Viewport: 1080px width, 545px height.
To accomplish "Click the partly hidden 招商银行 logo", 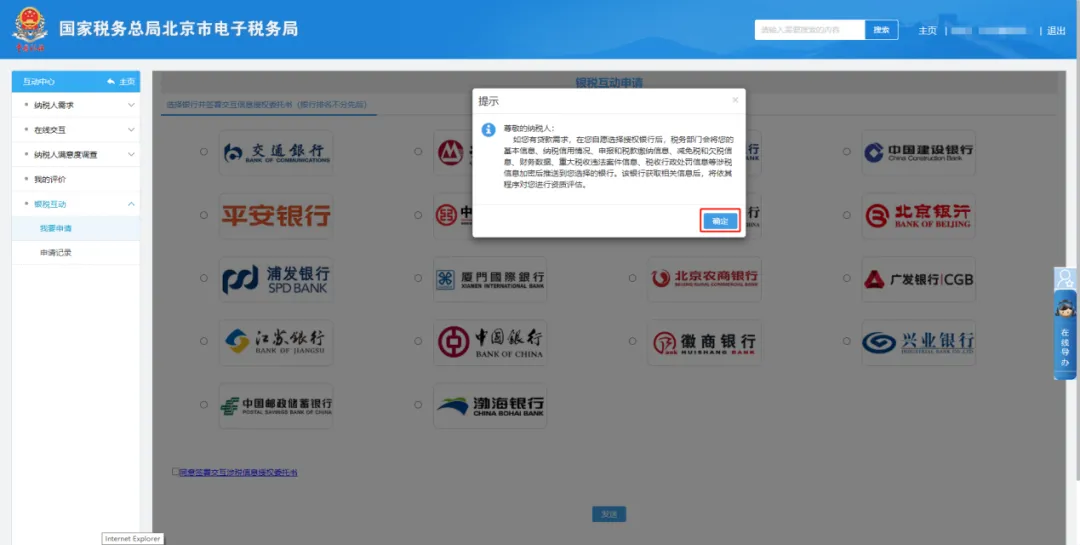I will 453,152.
